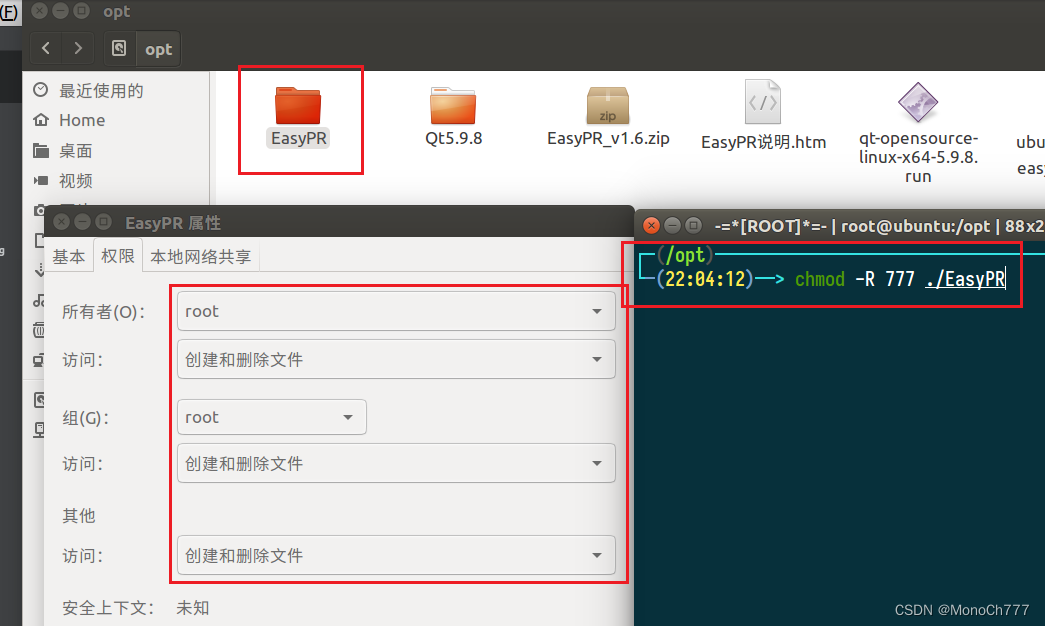Switch to the 本地网络共享 tab
1045x626 pixels.
[200, 255]
